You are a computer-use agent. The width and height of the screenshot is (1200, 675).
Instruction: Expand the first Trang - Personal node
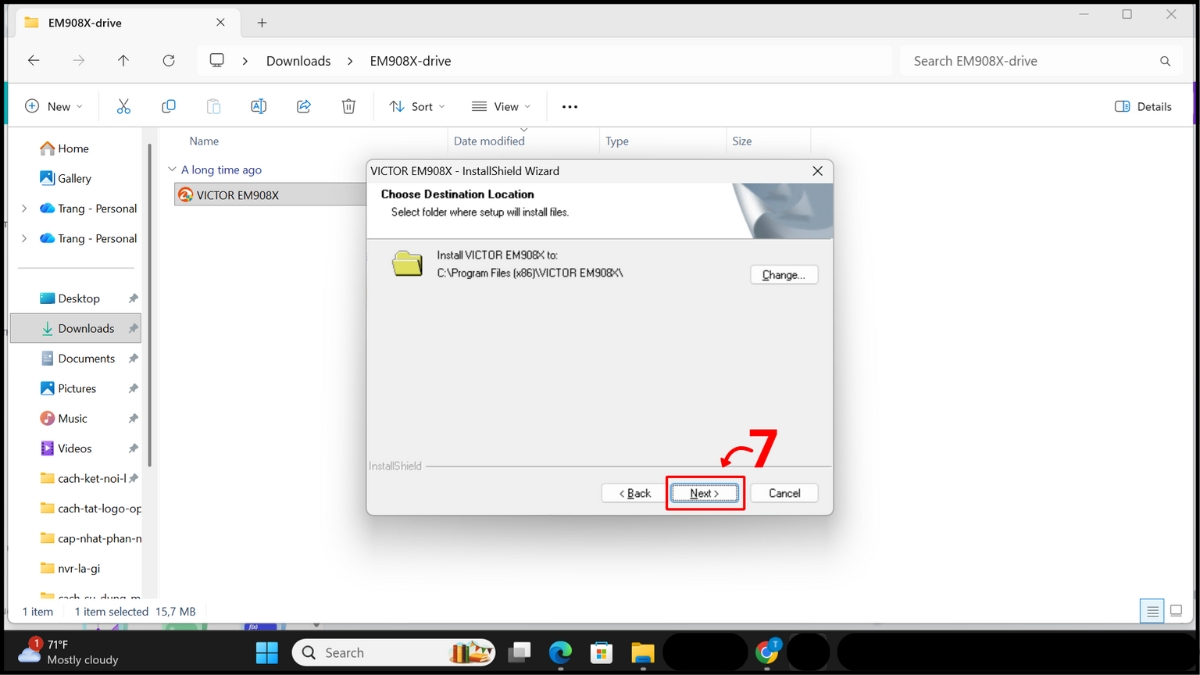click(x=24, y=208)
